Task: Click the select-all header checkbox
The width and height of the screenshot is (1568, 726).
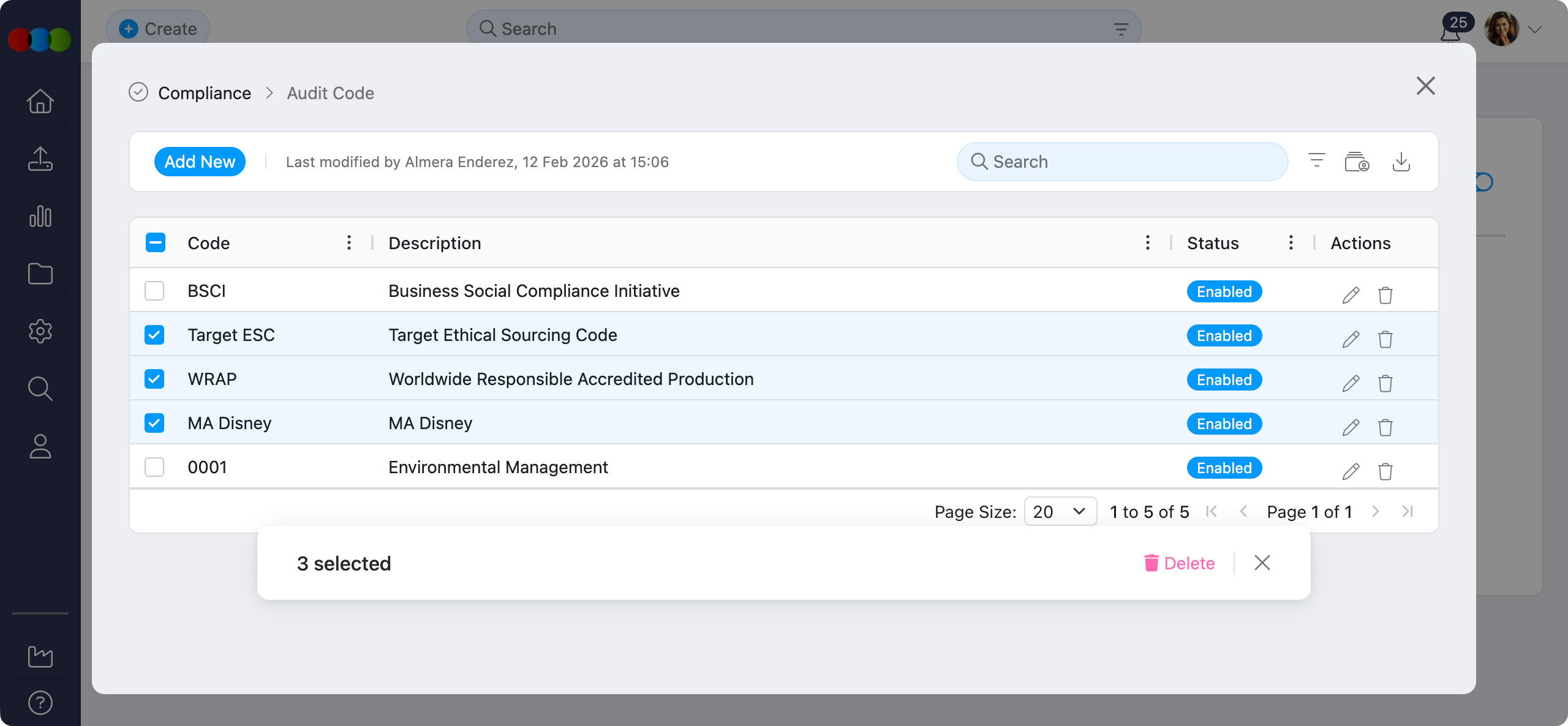Action: tap(155, 242)
